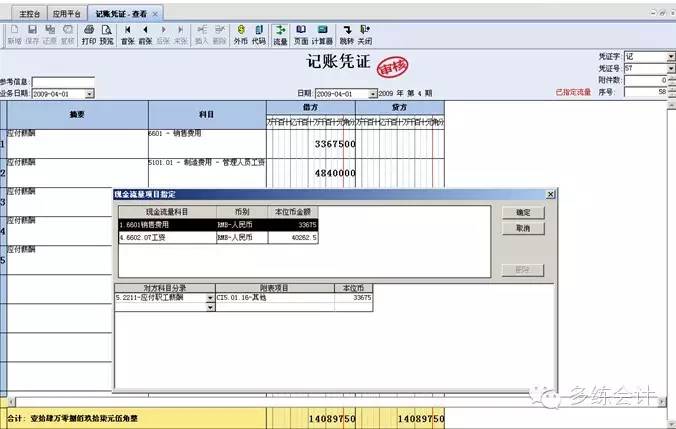Click the horizontal scrollbar left arrow
This screenshot has width=676, height=429.
click(11, 402)
